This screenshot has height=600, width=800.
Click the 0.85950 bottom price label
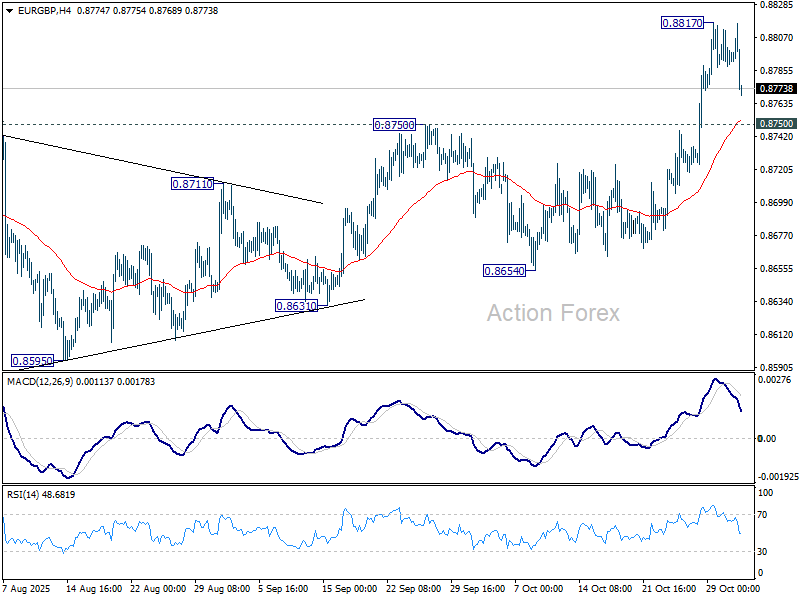[x=32, y=360]
